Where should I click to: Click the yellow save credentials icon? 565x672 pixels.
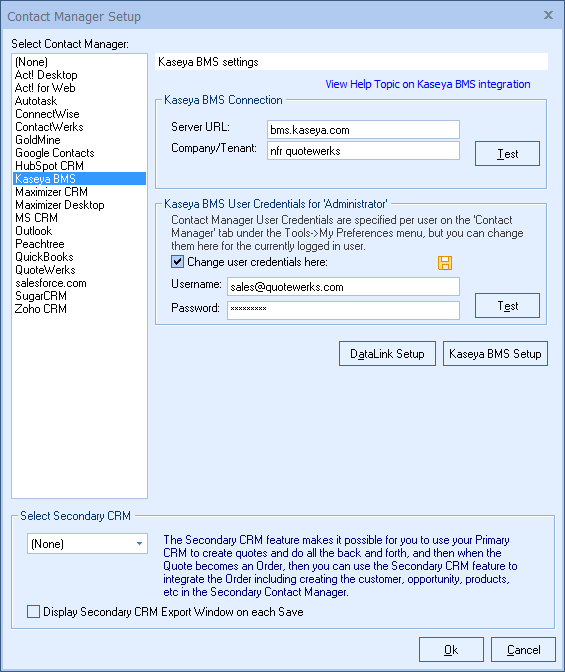[445, 263]
